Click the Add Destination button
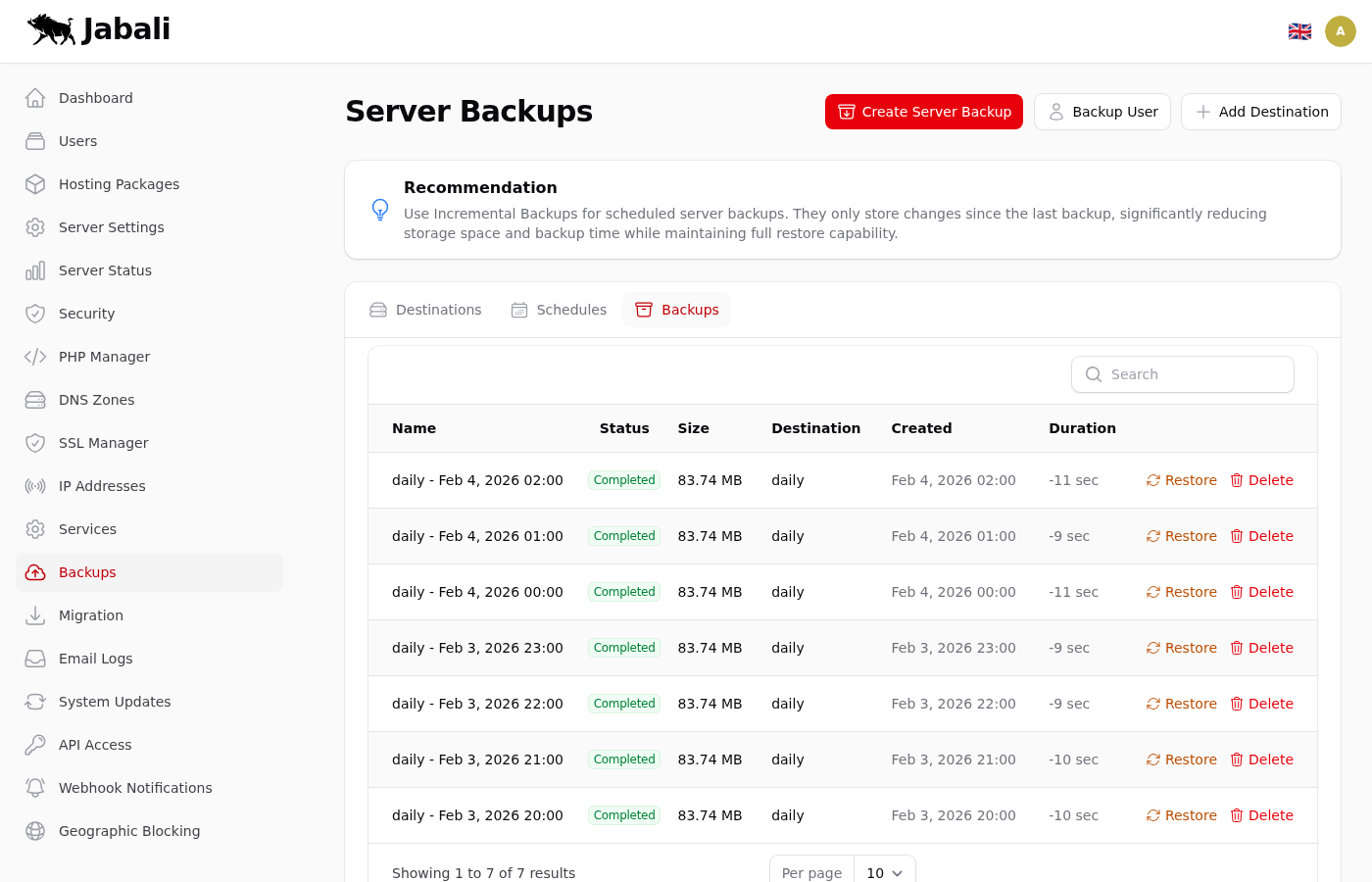This screenshot has height=882, width=1372. (x=1260, y=112)
